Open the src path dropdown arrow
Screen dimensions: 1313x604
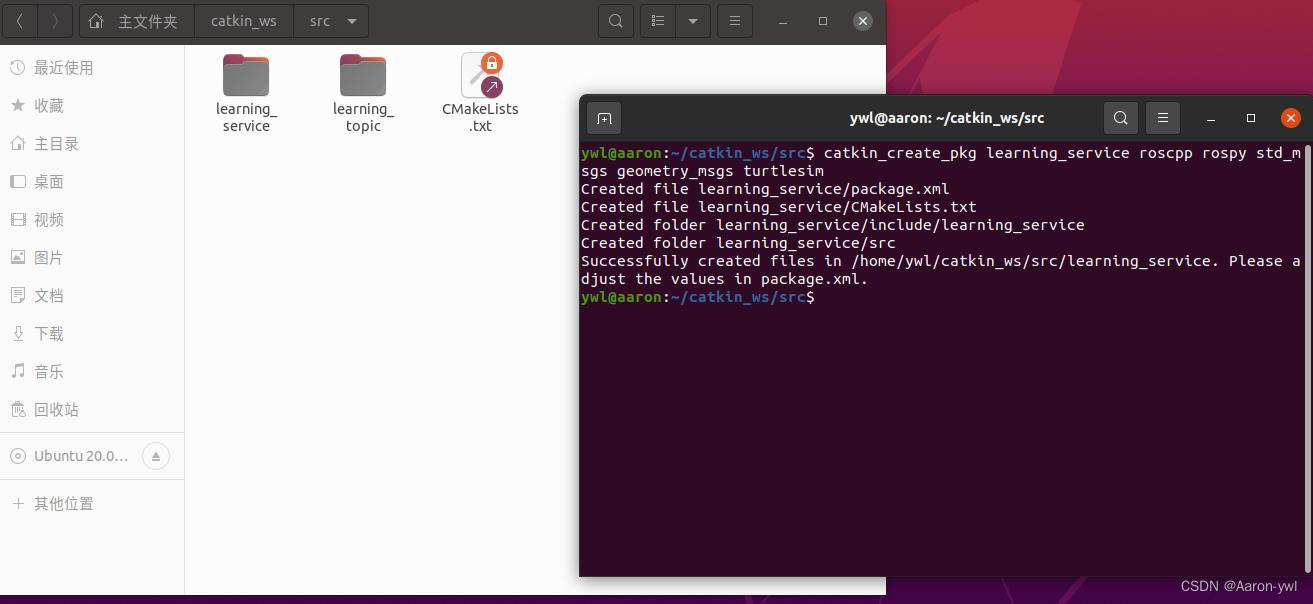click(x=351, y=21)
